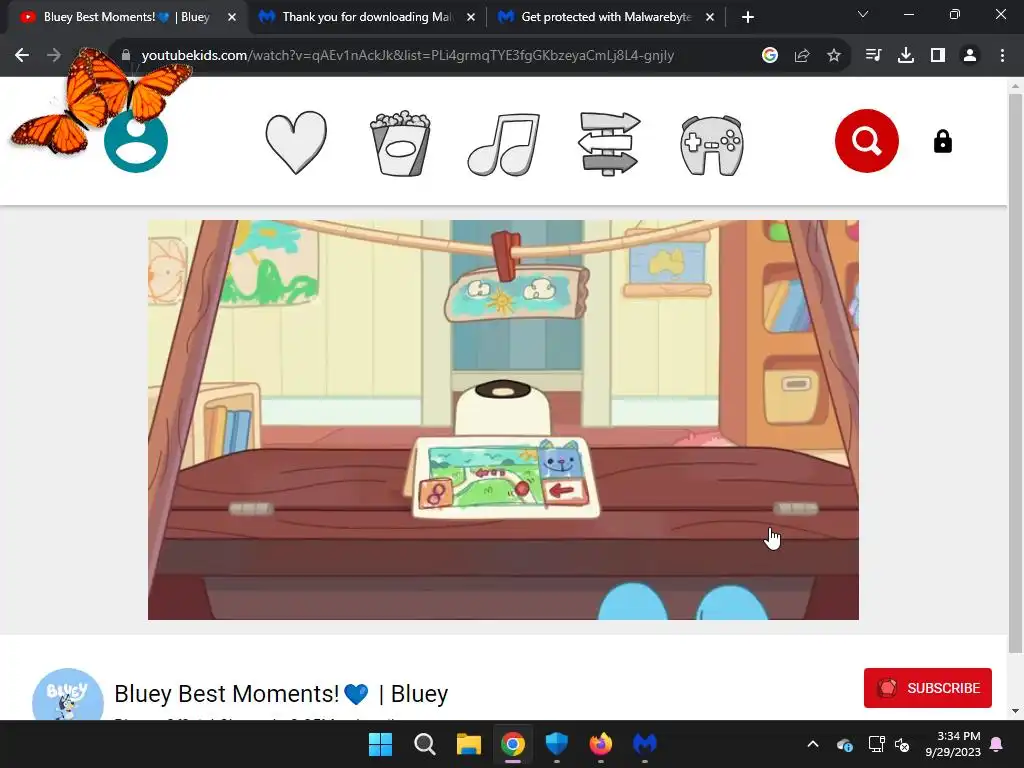Click the muted volume tray icon
1024x768 pixels.
[x=902, y=744]
